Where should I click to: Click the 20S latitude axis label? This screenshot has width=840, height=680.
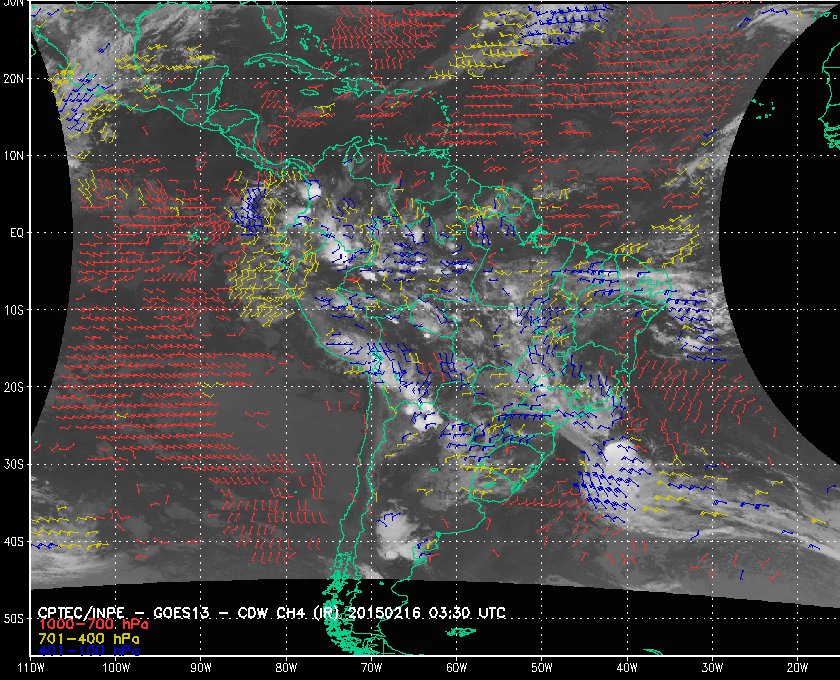coord(14,387)
